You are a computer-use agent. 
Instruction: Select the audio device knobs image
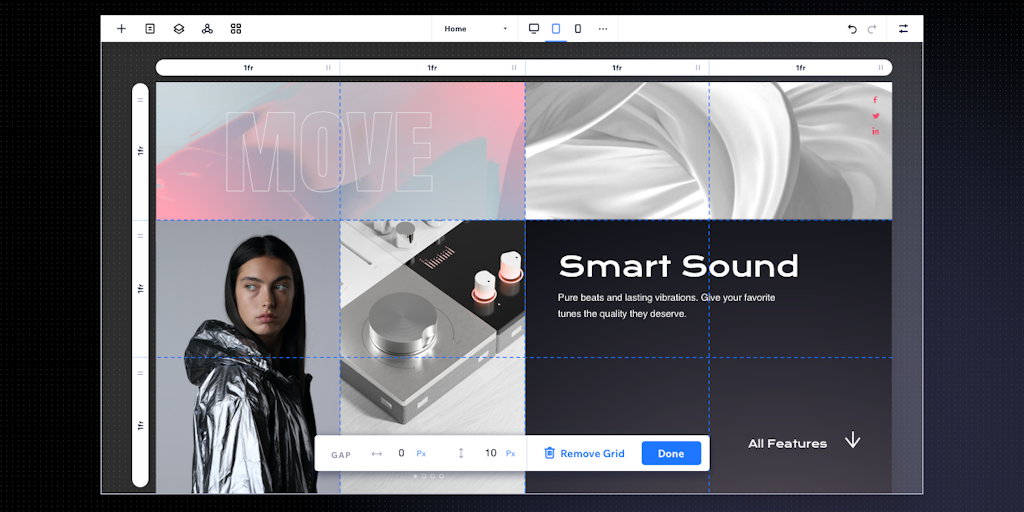(432, 357)
